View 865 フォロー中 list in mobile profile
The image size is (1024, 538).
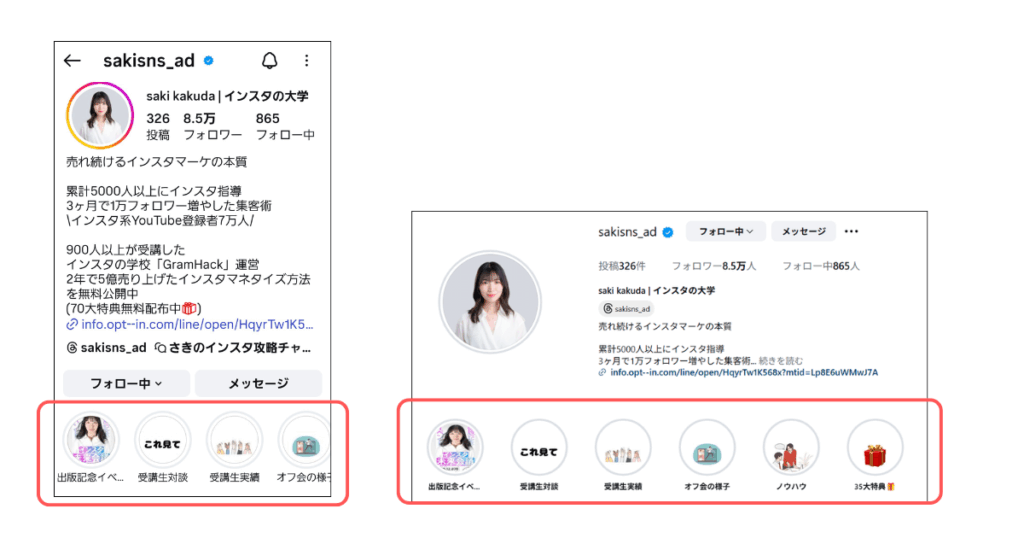point(285,127)
